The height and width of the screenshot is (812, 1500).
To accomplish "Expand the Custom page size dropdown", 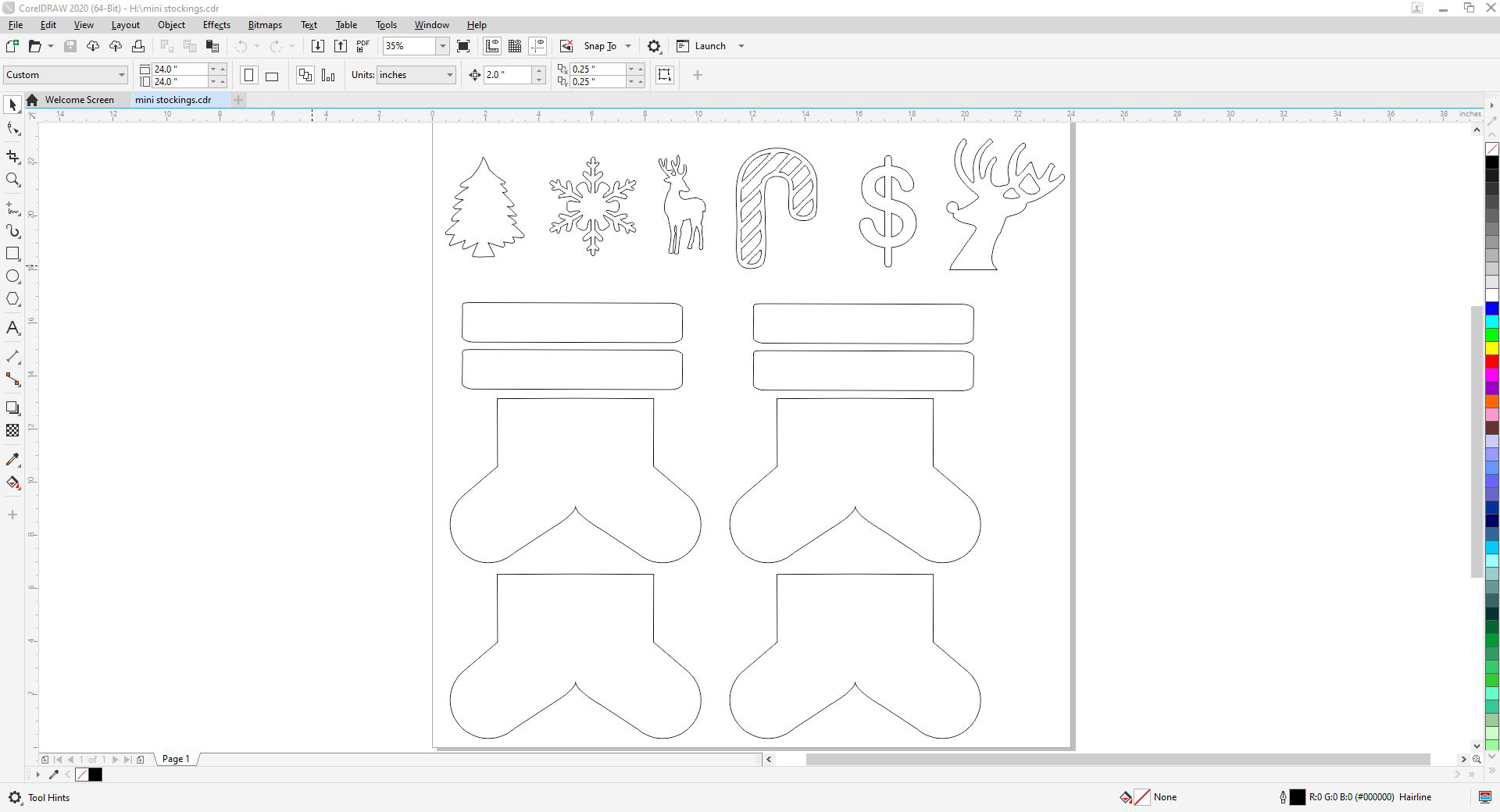I will [x=122, y=75].
